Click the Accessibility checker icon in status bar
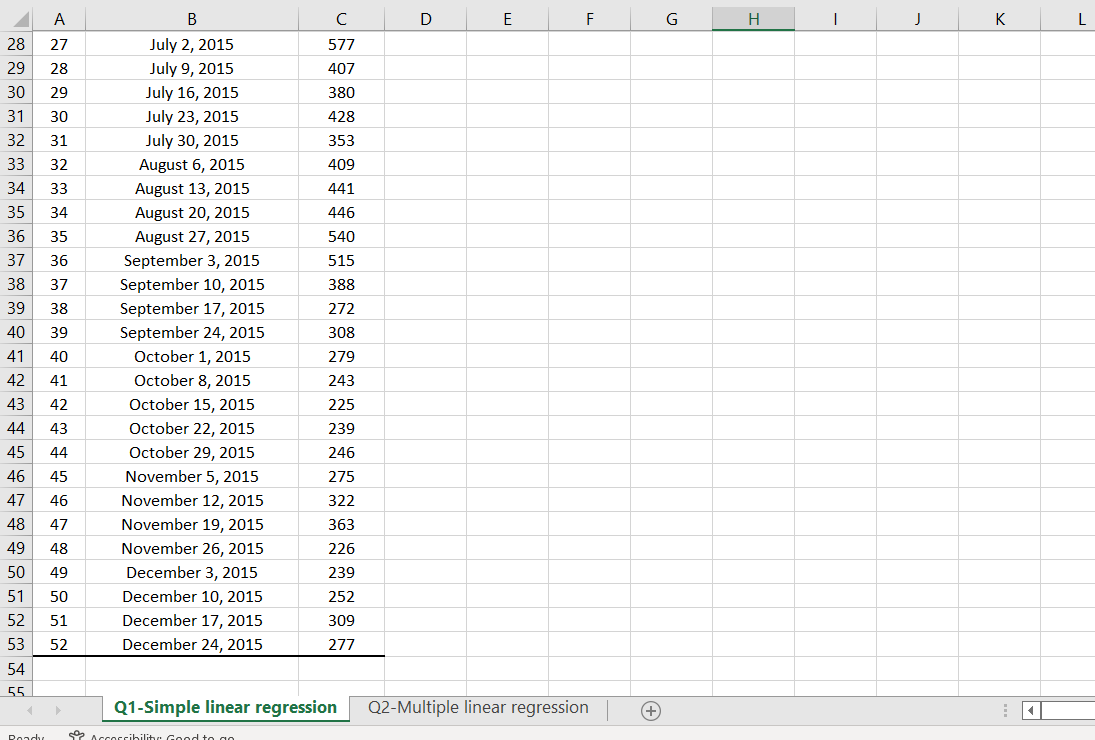 click(x=74, y=735)
